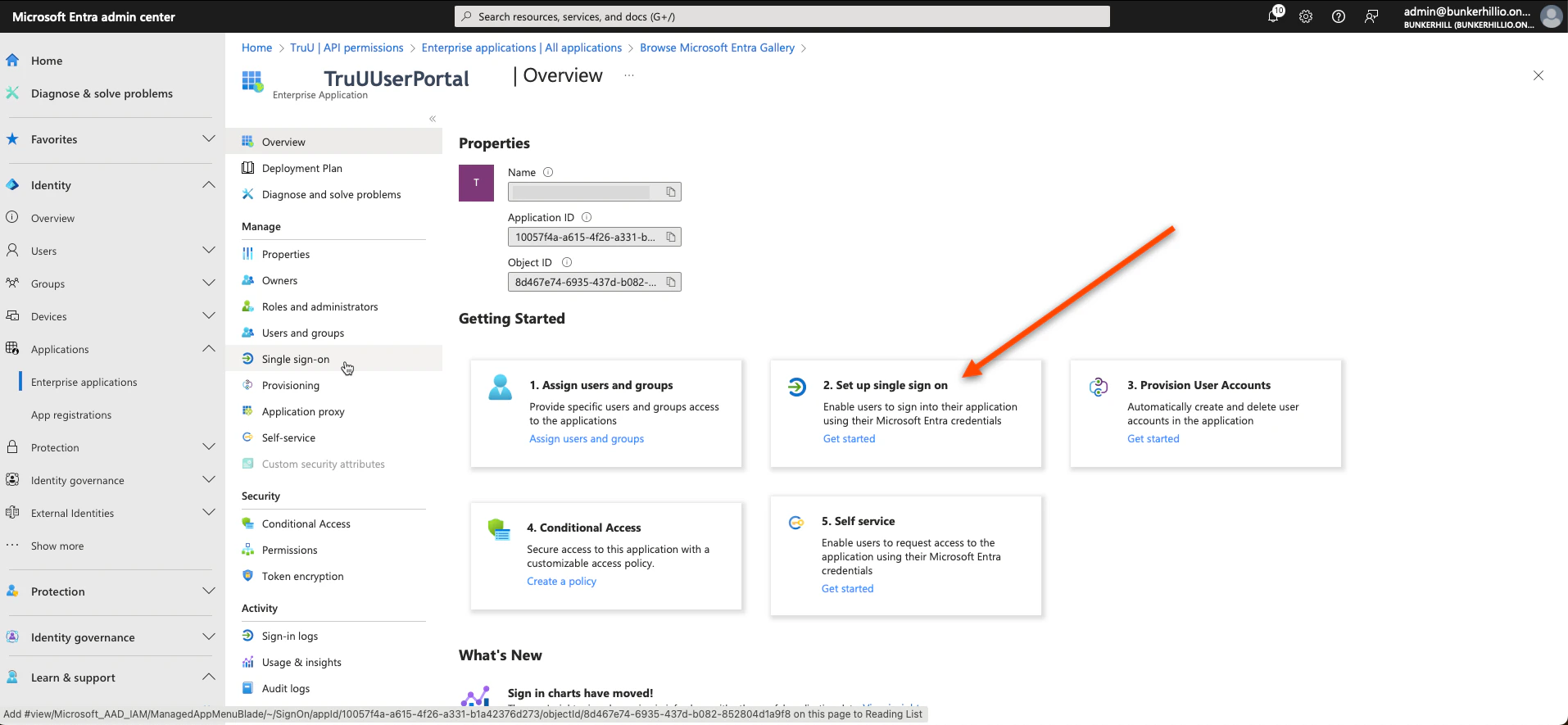Viewport: 1568px width, 725px height.
Task: Close the TruUUserPortal blade
Action: 1539,75
